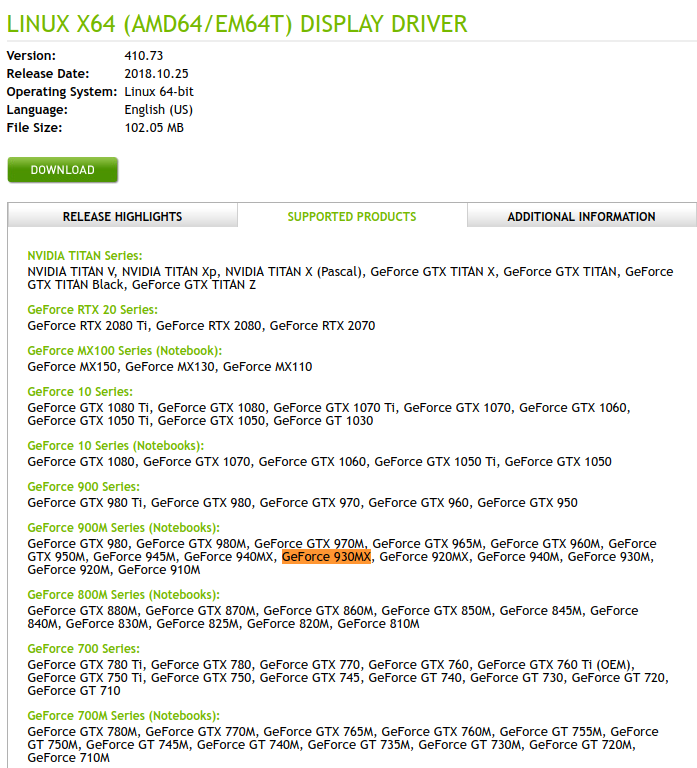Screen dimensions: 697x768
Task: Click the Linux 64-bit operating system value
Action: pyautogui.click(x=159, y=92)
